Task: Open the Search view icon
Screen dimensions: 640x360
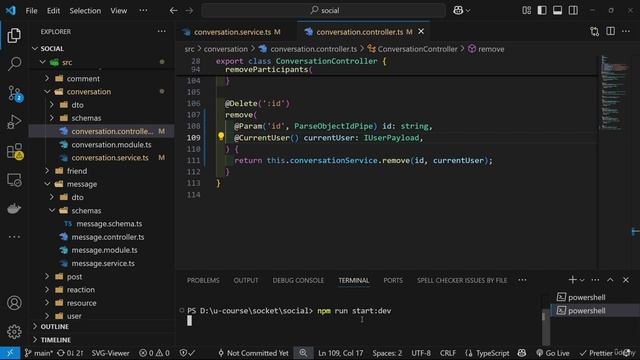Action: click(14, 64)
